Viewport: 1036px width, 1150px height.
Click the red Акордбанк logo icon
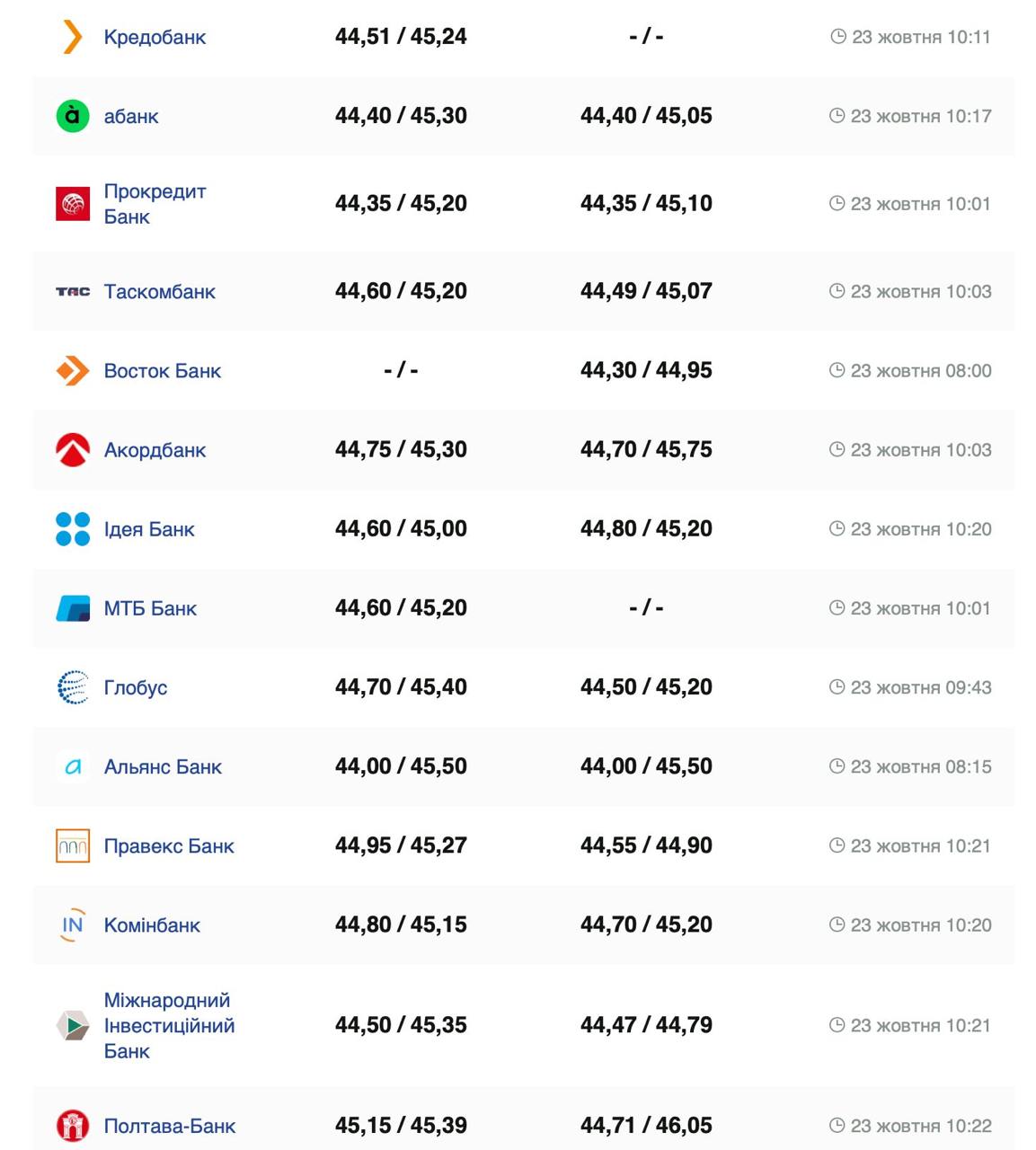click(x=73, y=450)
